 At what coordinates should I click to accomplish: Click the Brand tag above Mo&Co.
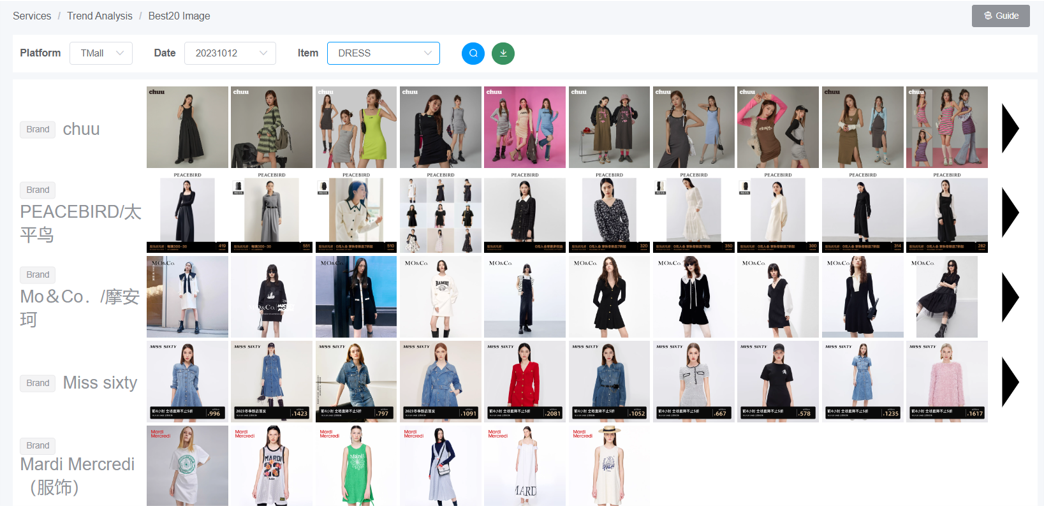(38, 274)
